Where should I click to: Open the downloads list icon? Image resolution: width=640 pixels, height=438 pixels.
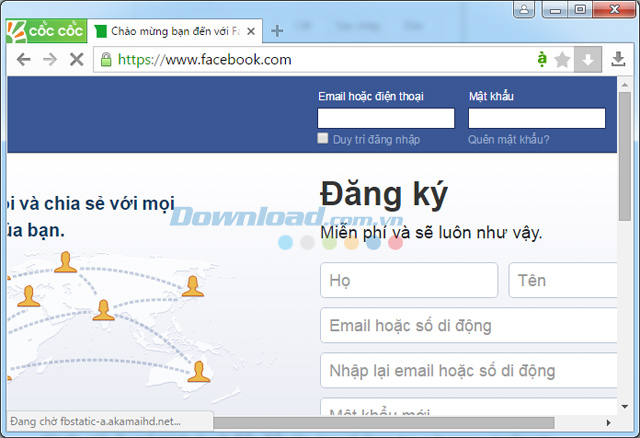click(x=618, y=60)
